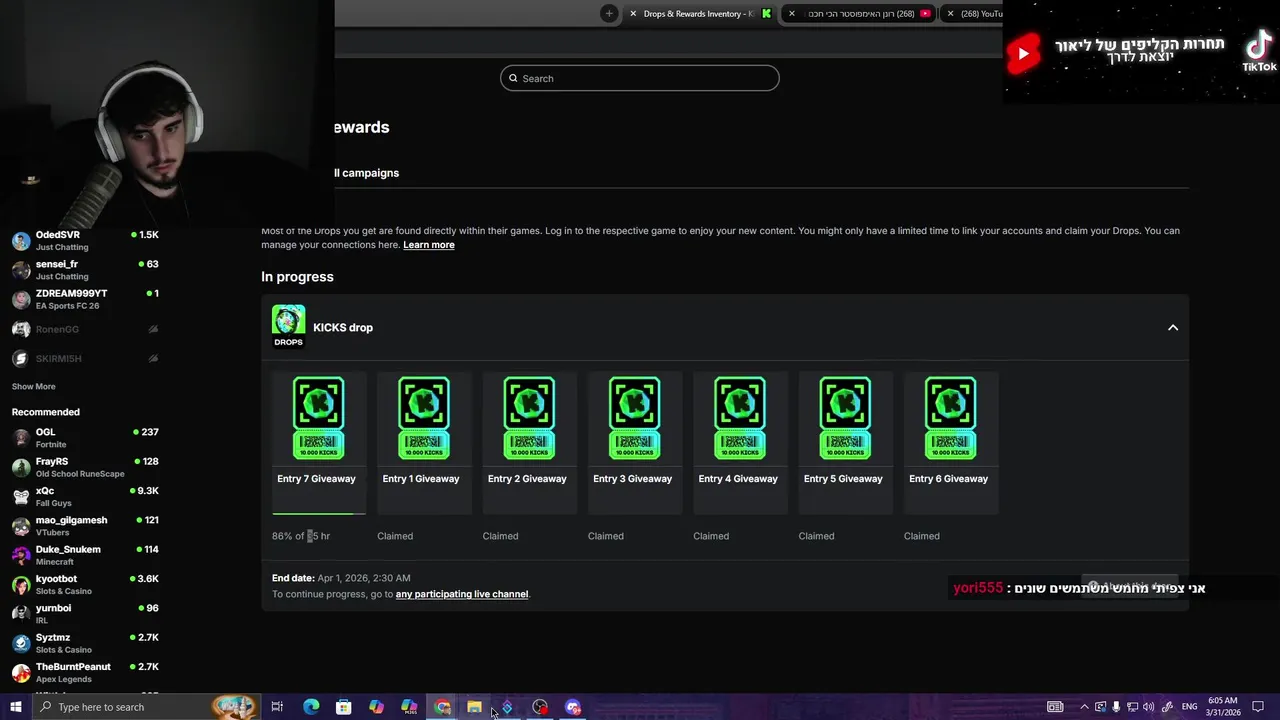Open yurnboi IRL channel avatar

(21, 613)
